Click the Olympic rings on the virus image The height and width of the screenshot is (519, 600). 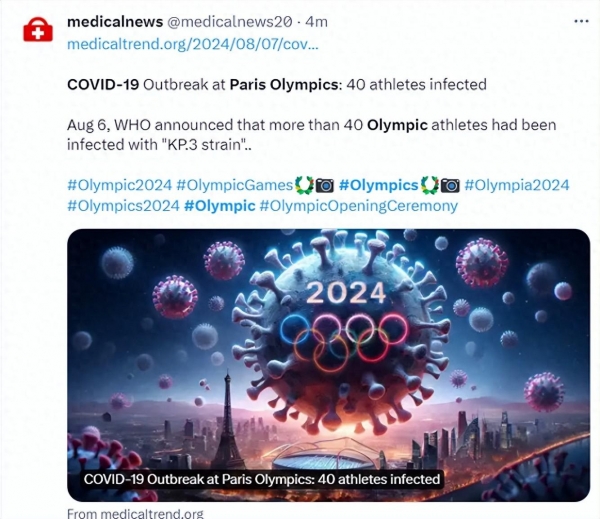(x=344, y=338)
